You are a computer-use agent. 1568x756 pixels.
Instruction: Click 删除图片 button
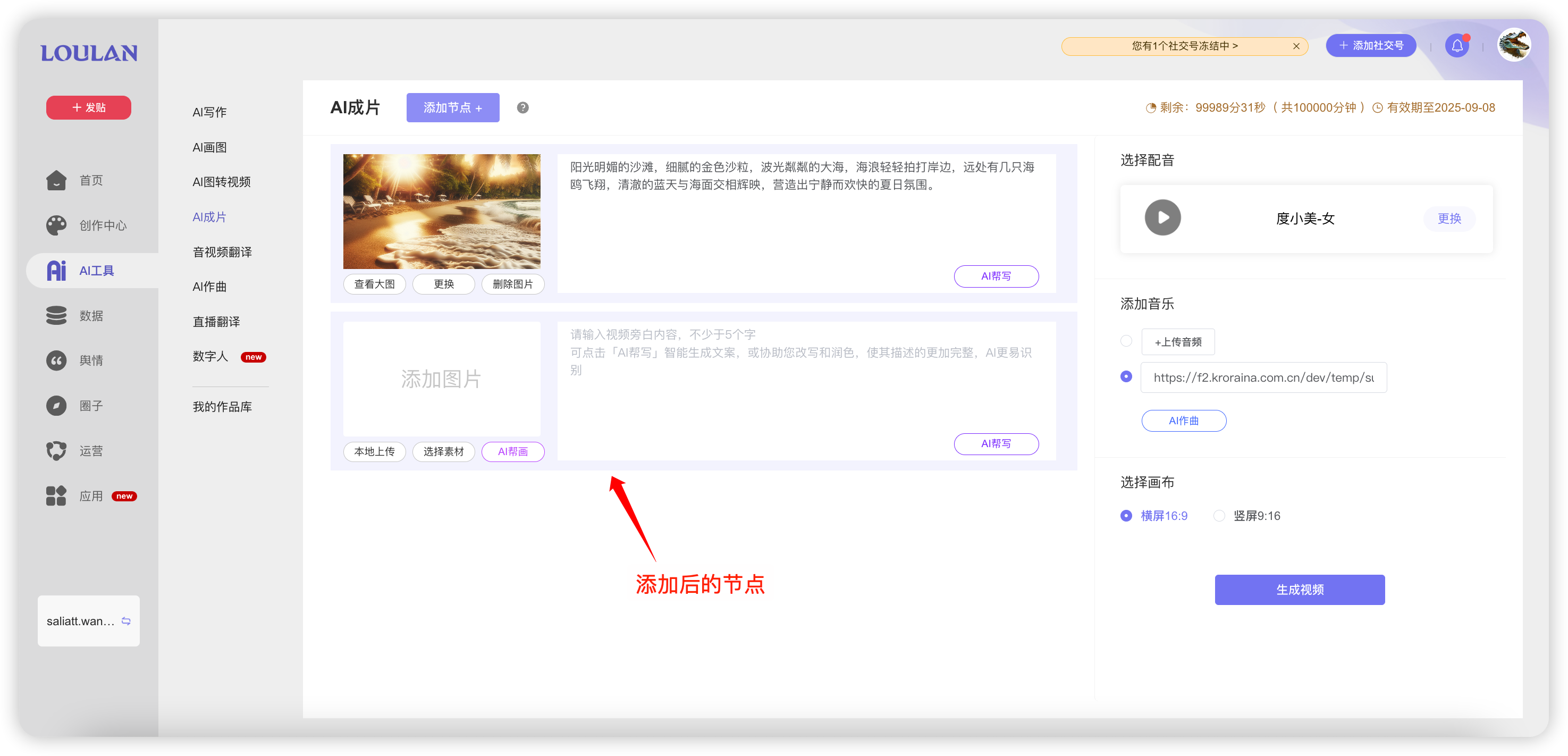[x=512, y=284]
